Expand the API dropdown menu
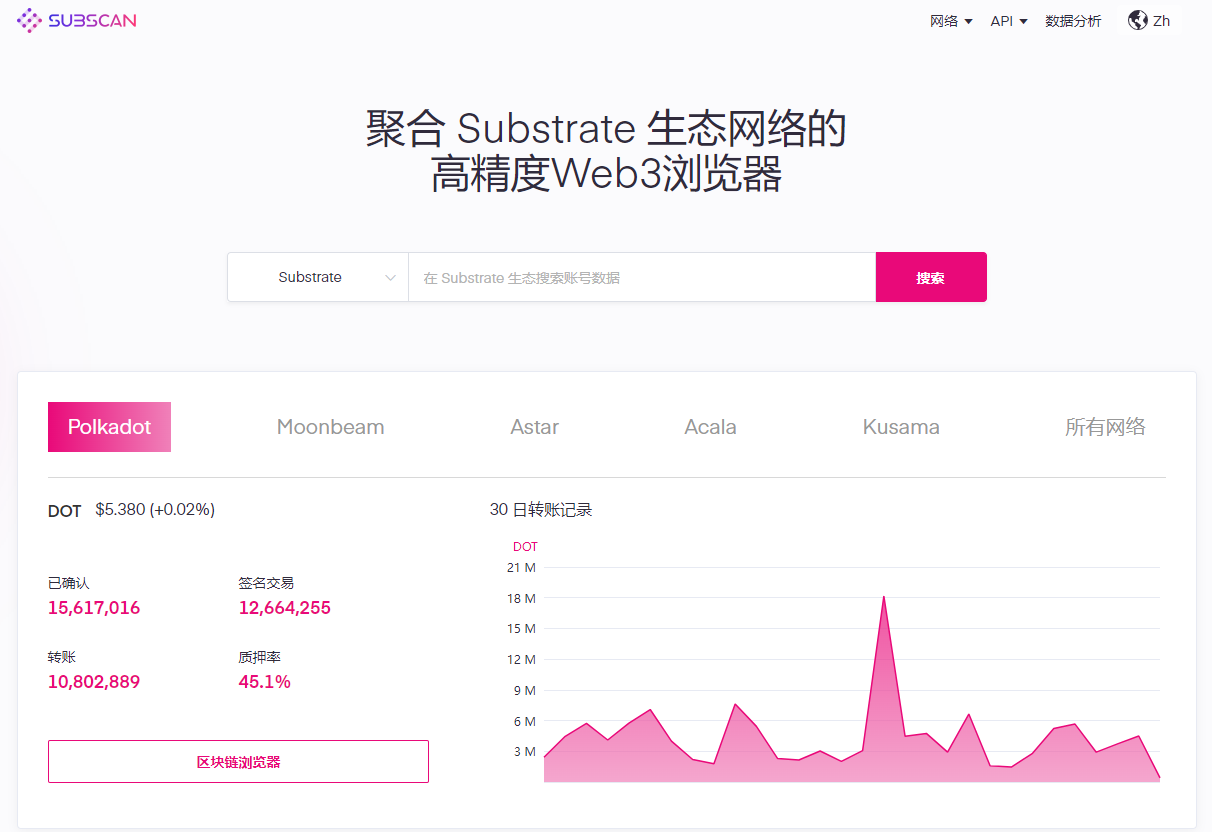 (1008, 21)
